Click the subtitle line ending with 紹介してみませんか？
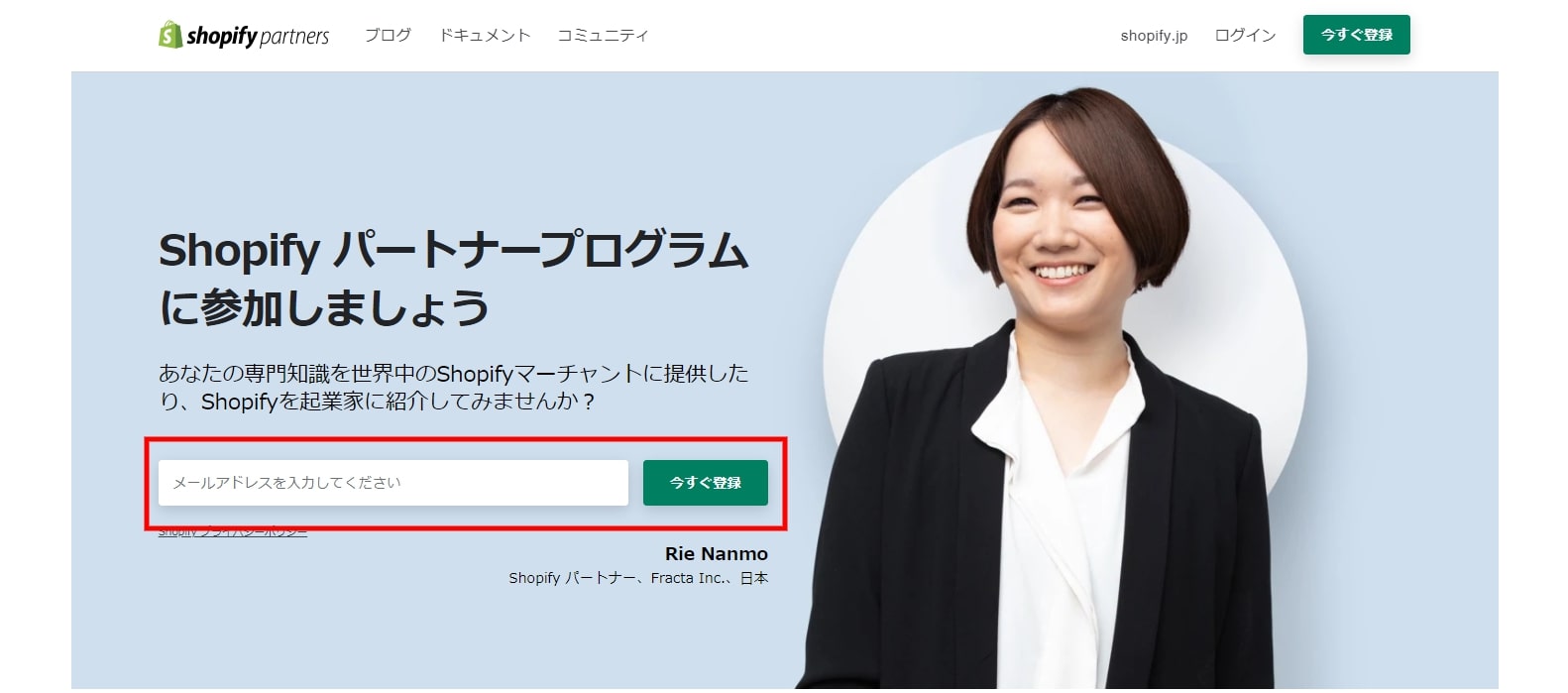 tap(377, 402)
